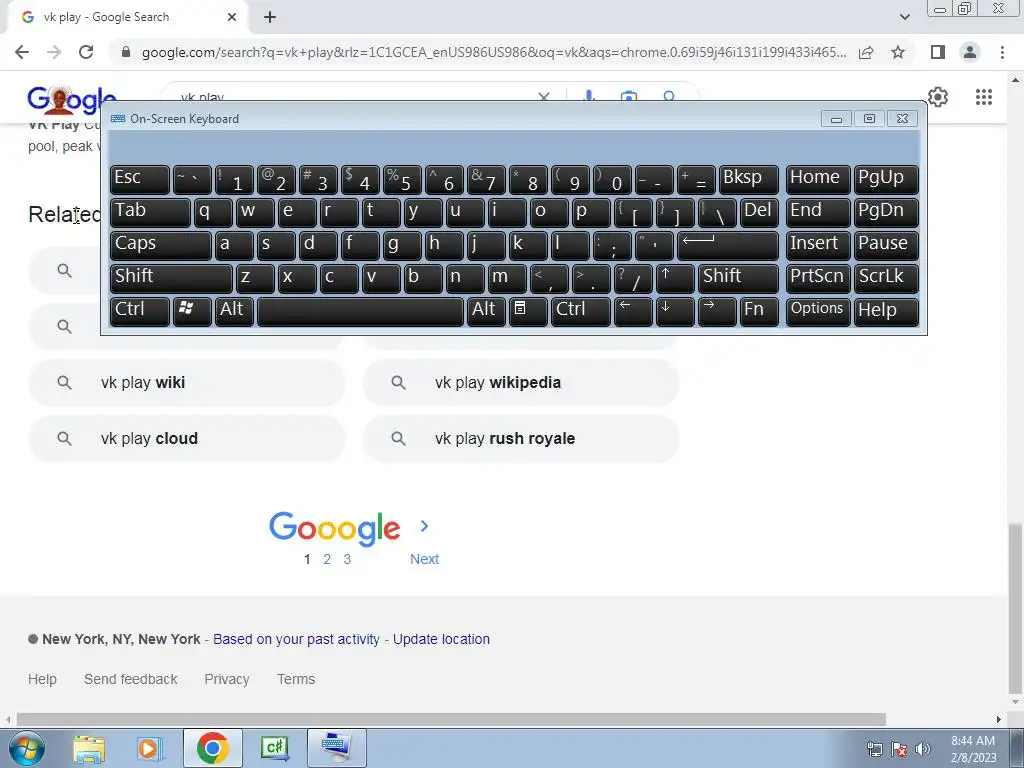Toggle the Fn key on keyboard
The width and height of the screenshot is (1024, 768).
tap(760, 311)
